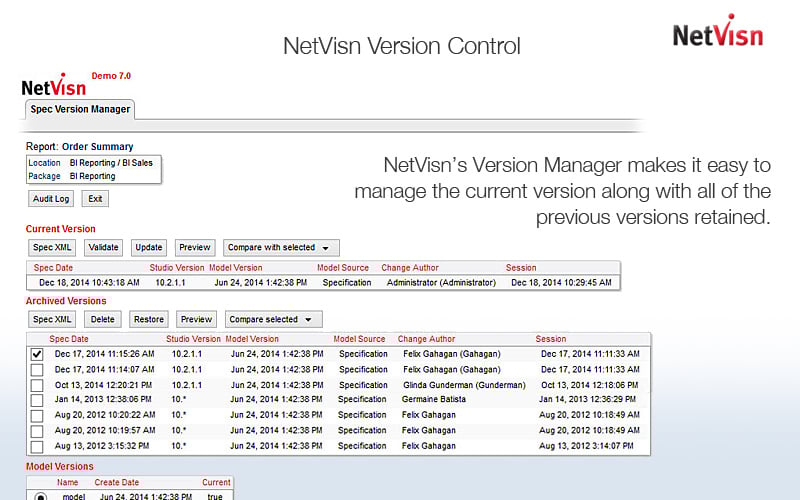The height and width of the screenshot is (500, 800).
Task: Click Update in Current Version
Action: point(149,247)
